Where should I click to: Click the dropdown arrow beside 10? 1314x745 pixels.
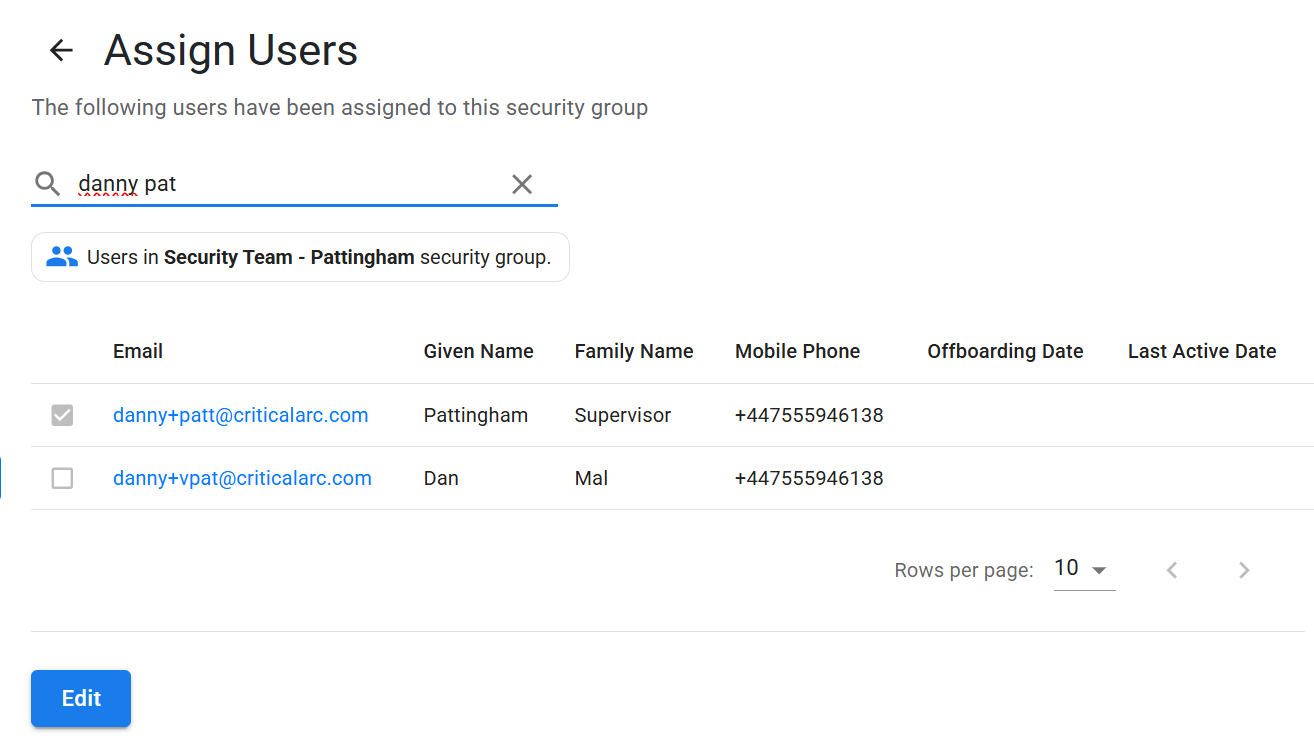coord(1099,570)
